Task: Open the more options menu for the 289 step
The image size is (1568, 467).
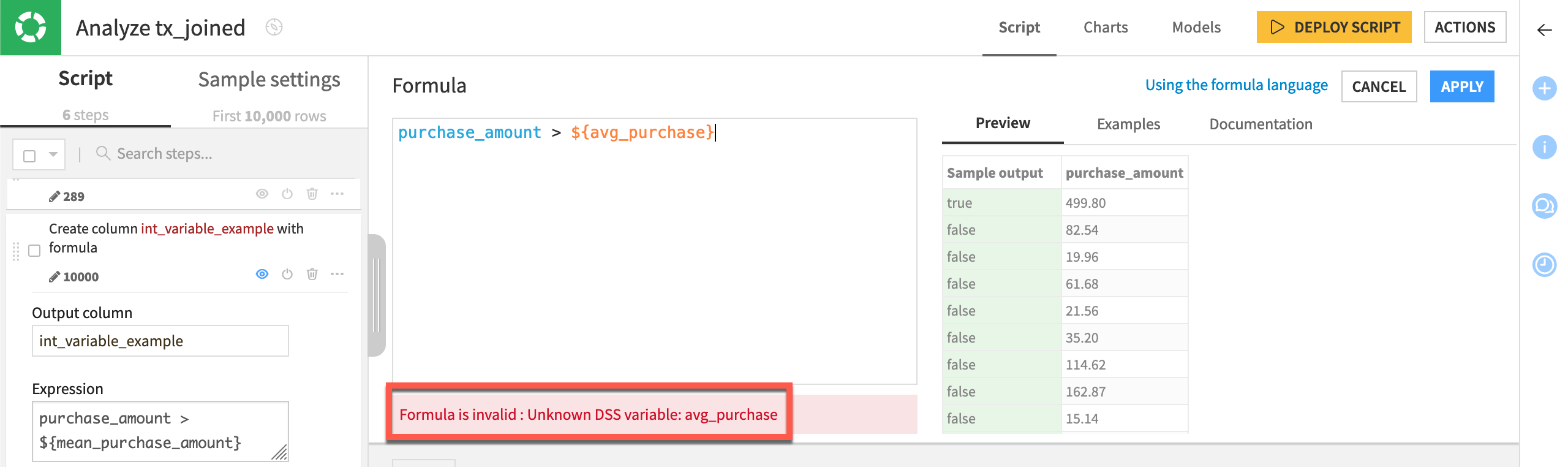Action: (337, 194)
